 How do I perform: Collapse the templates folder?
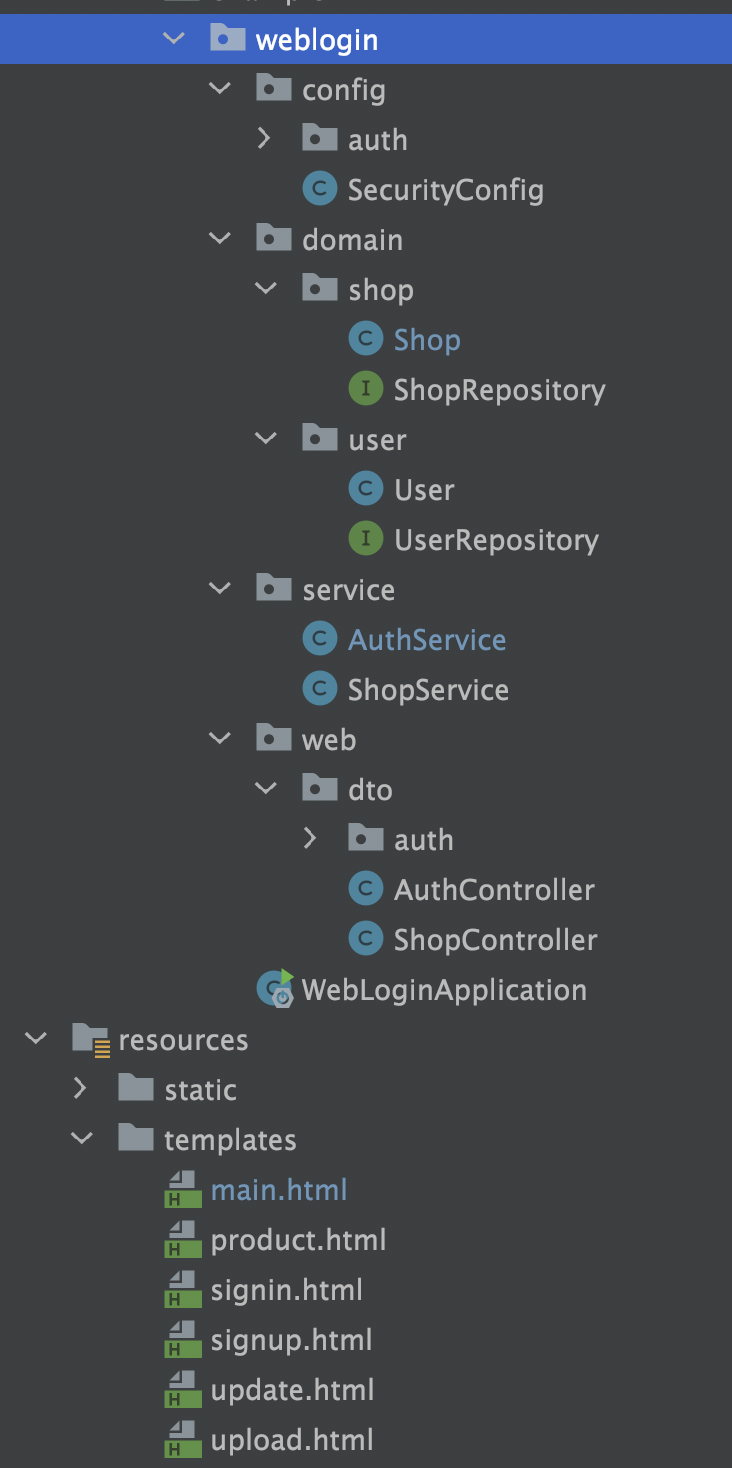point(82,1139)
